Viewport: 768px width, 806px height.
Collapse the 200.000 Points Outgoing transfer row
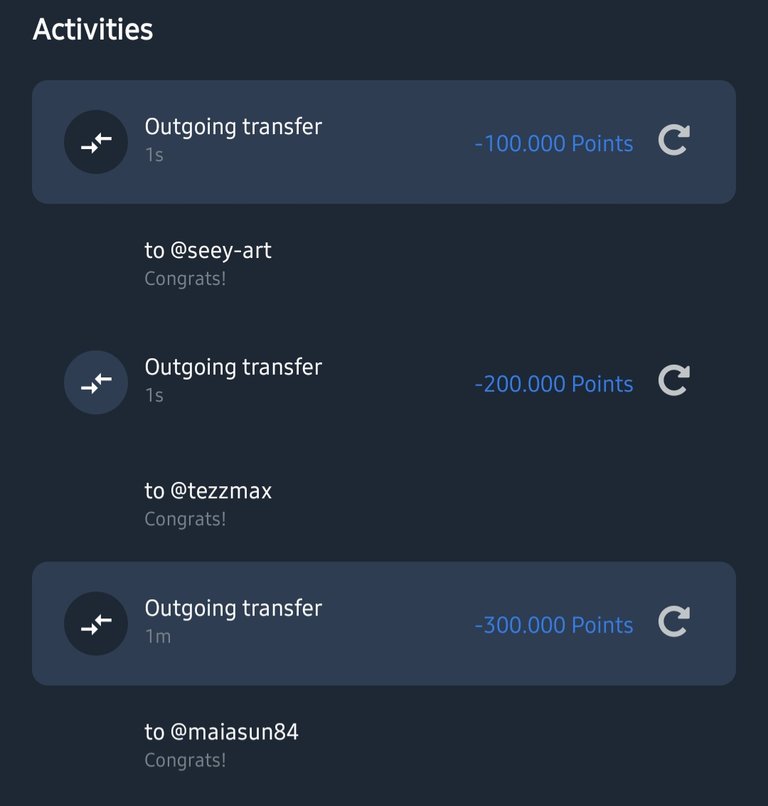click(384, 382)
